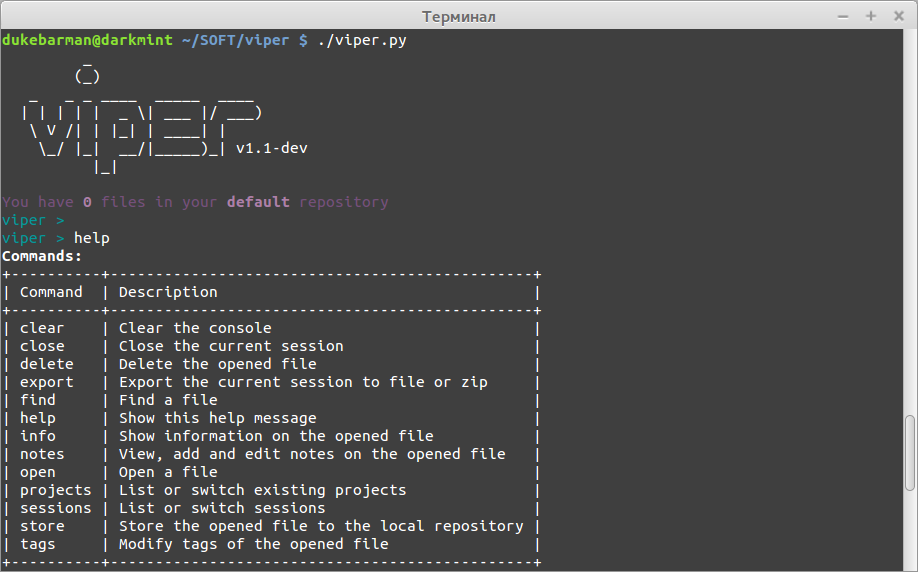This screenshot has height=572, width=918.
Task: Click the store command name
Action: [42, 526]
